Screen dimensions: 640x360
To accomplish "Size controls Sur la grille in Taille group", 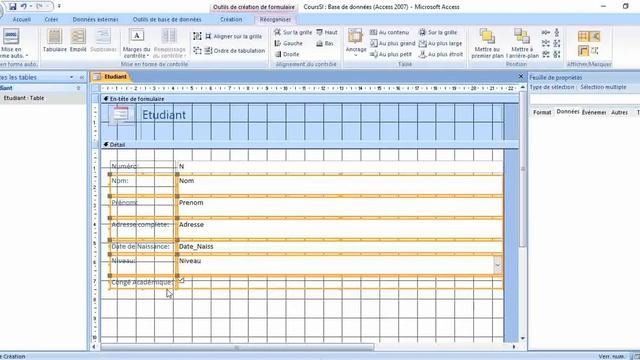I will (x=438, y=32).
